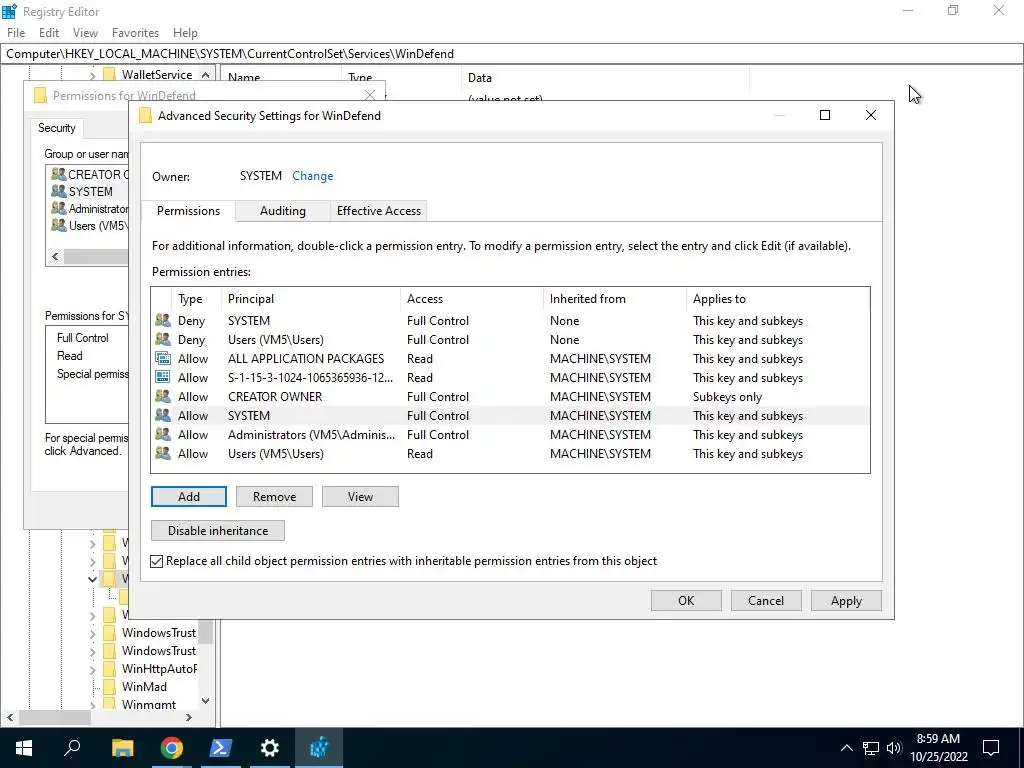Click the Deny Users entry's group icon
The width and height of the screenshot is (1024, 768).
163,340
